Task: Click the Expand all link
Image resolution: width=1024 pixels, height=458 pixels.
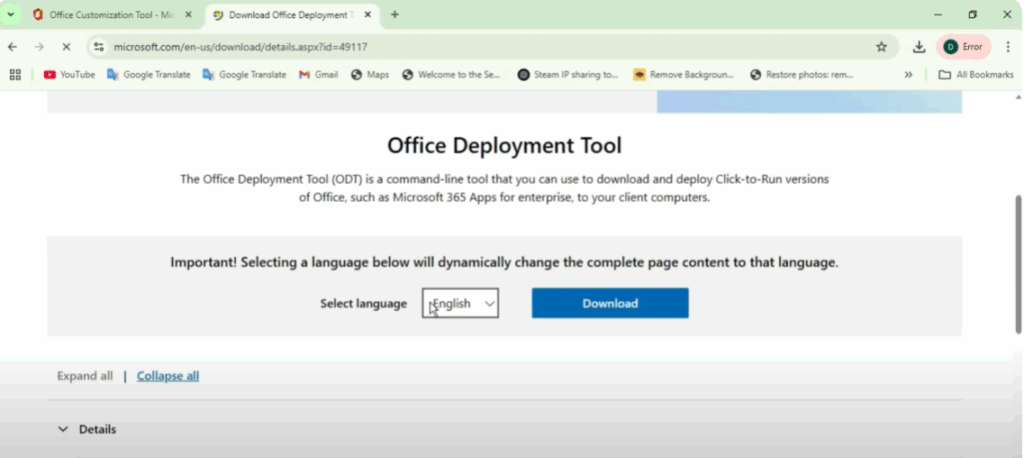Action: click(x=85, y=376)
